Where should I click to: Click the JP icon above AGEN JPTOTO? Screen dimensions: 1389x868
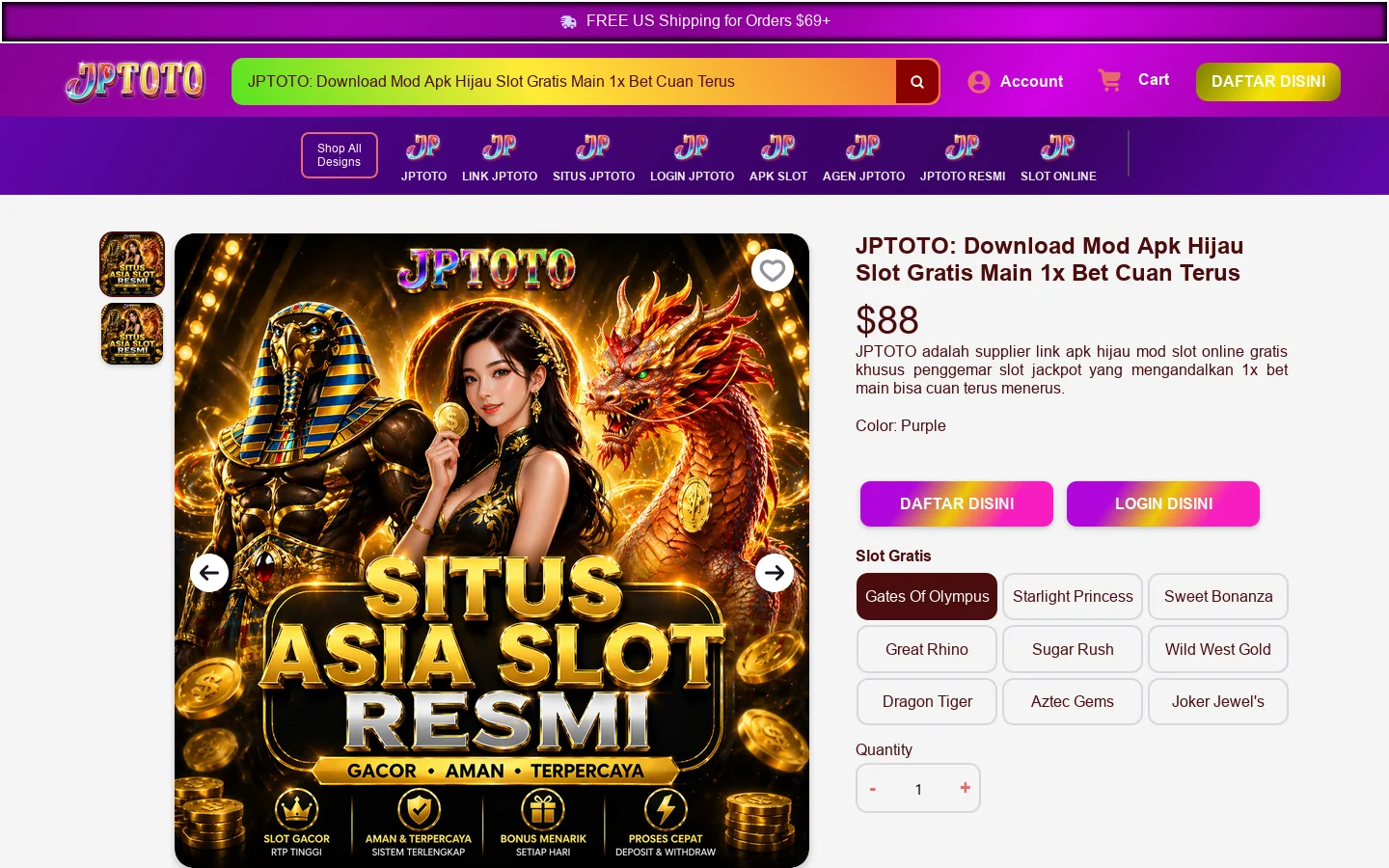pos(863,147)
